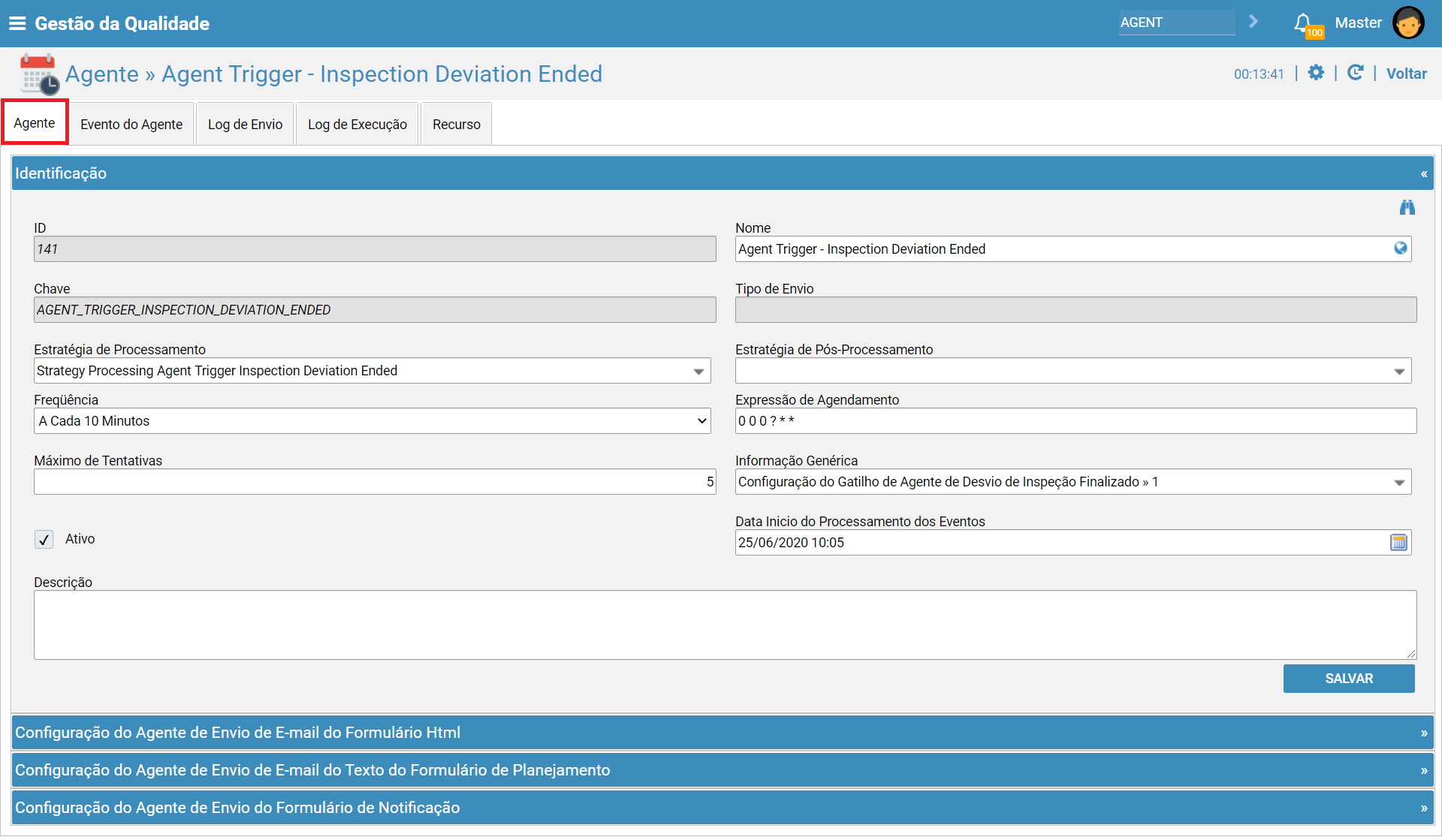Toggle the Ativo checkbox

(x=44, y=540)
